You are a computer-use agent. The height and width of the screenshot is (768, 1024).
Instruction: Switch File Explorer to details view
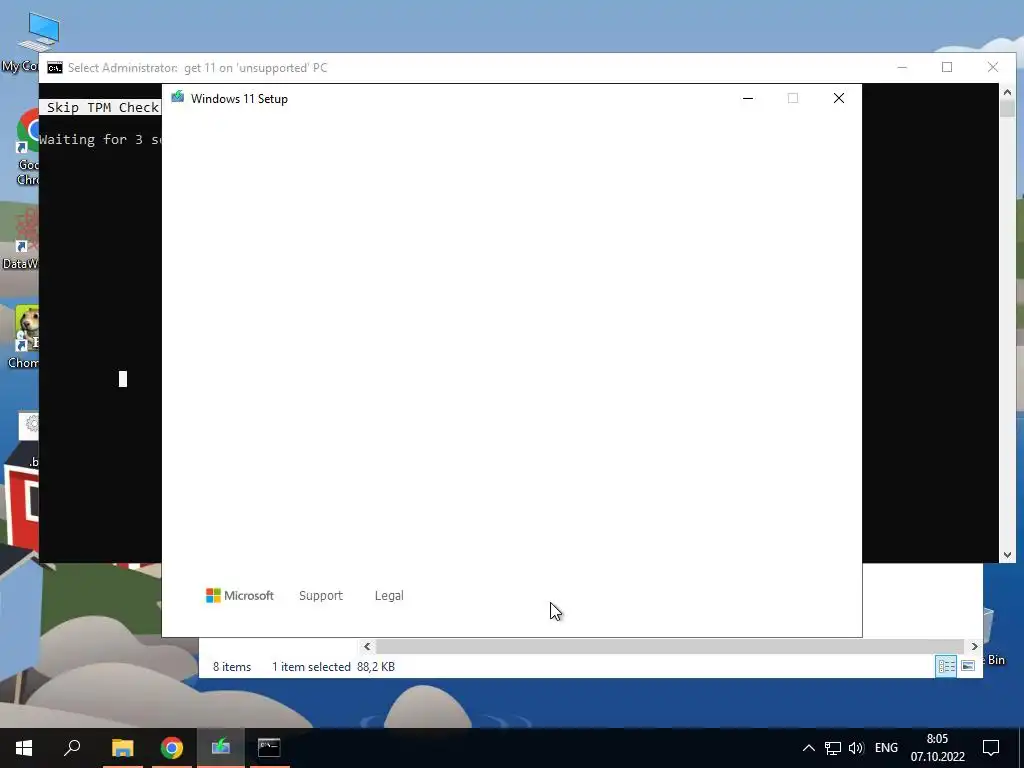(946, 666)
